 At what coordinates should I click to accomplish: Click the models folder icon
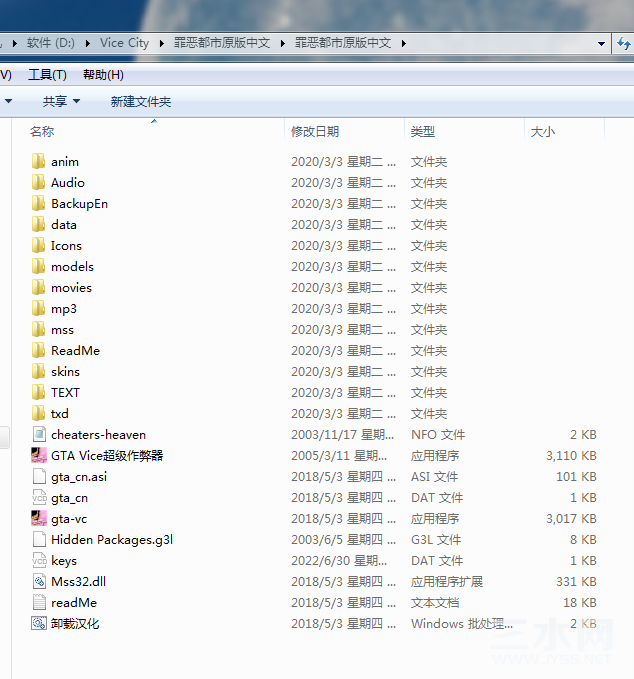click(x=39, y=266)
